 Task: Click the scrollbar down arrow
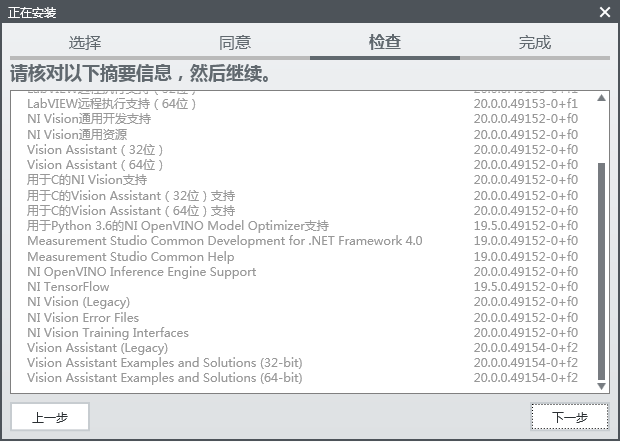tap(601, 385)
